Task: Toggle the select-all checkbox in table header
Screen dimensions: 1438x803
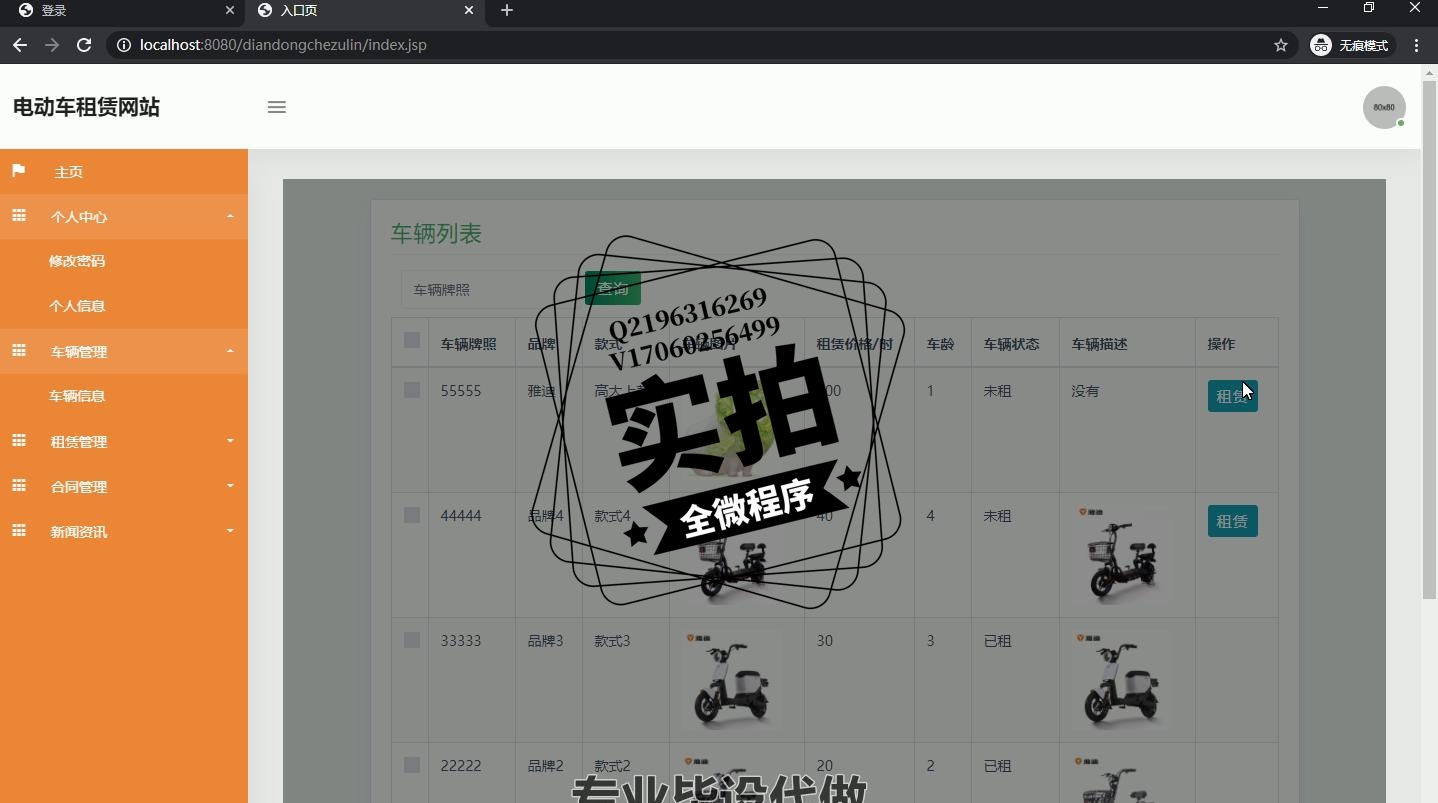Action: click(412, 340)
